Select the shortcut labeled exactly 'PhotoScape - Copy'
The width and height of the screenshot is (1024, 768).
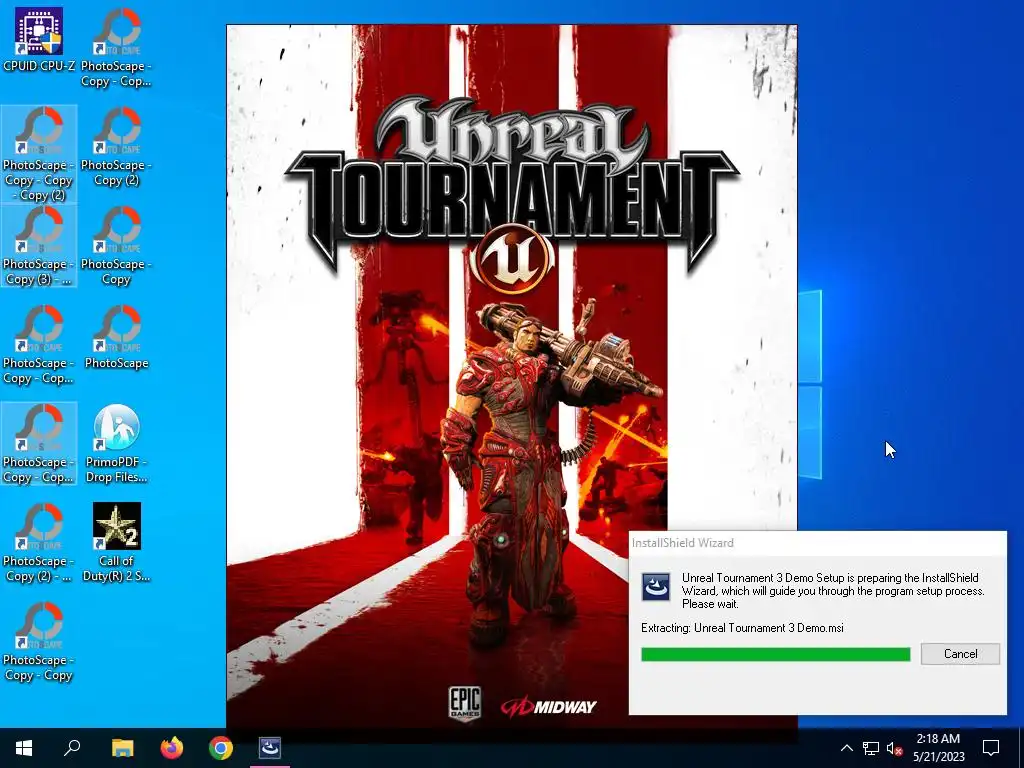pyautogui.click(x=116, y=246)
